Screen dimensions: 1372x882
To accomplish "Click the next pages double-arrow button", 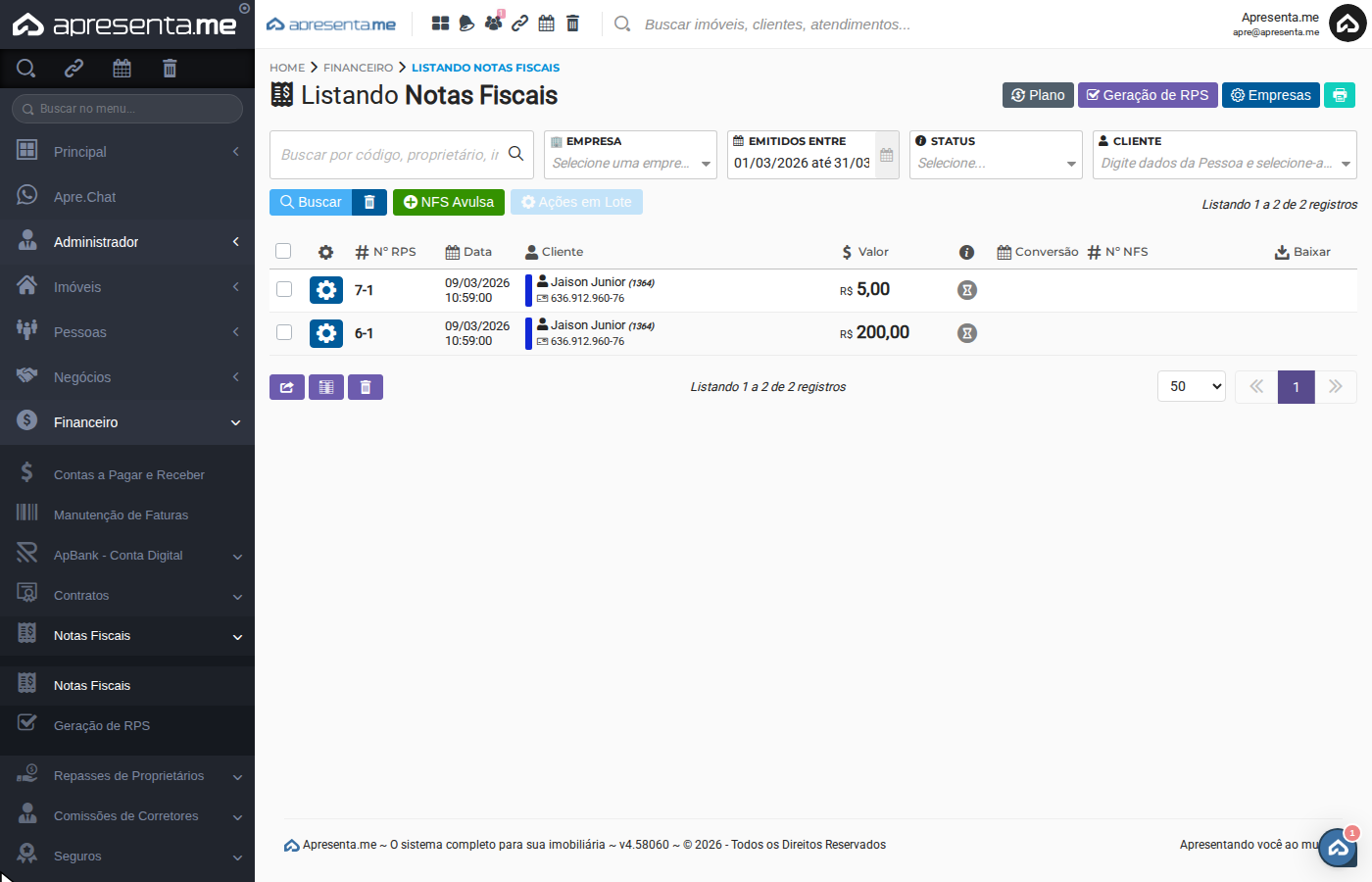I will (1336, 387).
